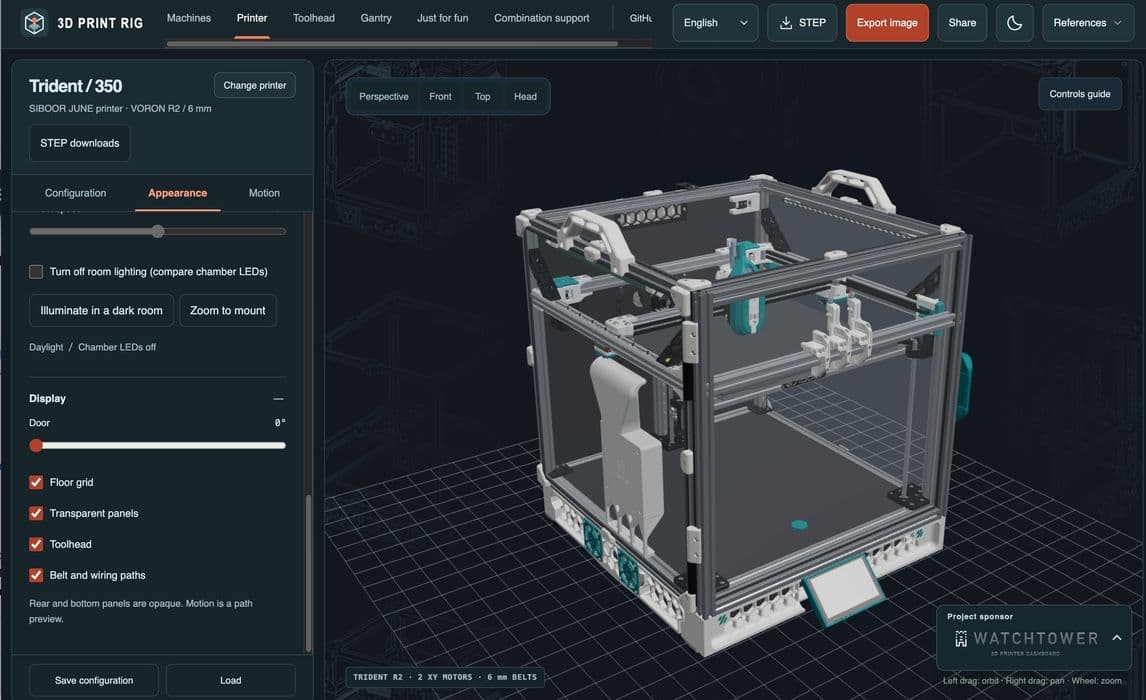Click the Change printer button
1146x700 pixels.
[x=254, y=85]
